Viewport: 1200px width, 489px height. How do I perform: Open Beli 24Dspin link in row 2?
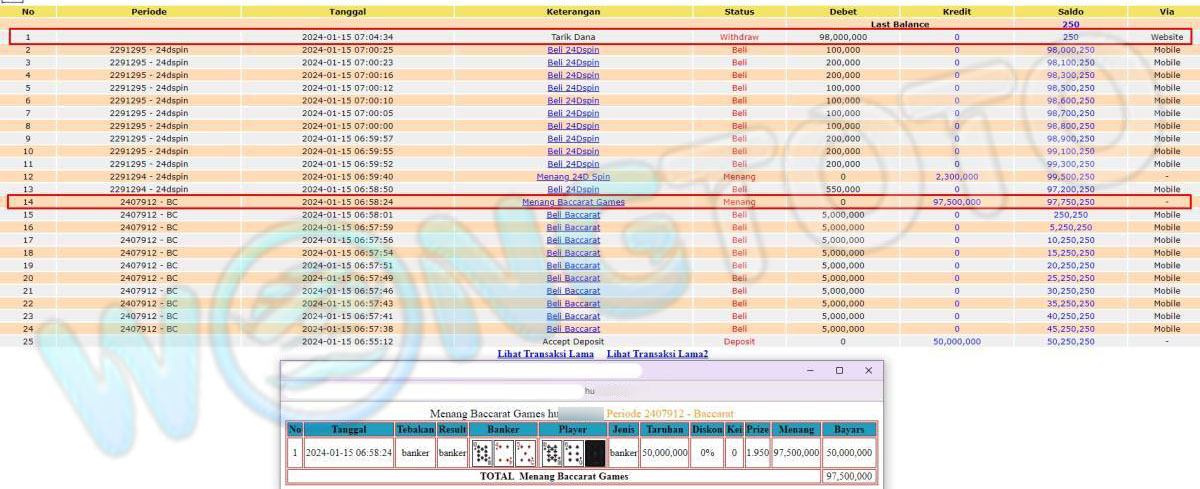coord(573,49)
